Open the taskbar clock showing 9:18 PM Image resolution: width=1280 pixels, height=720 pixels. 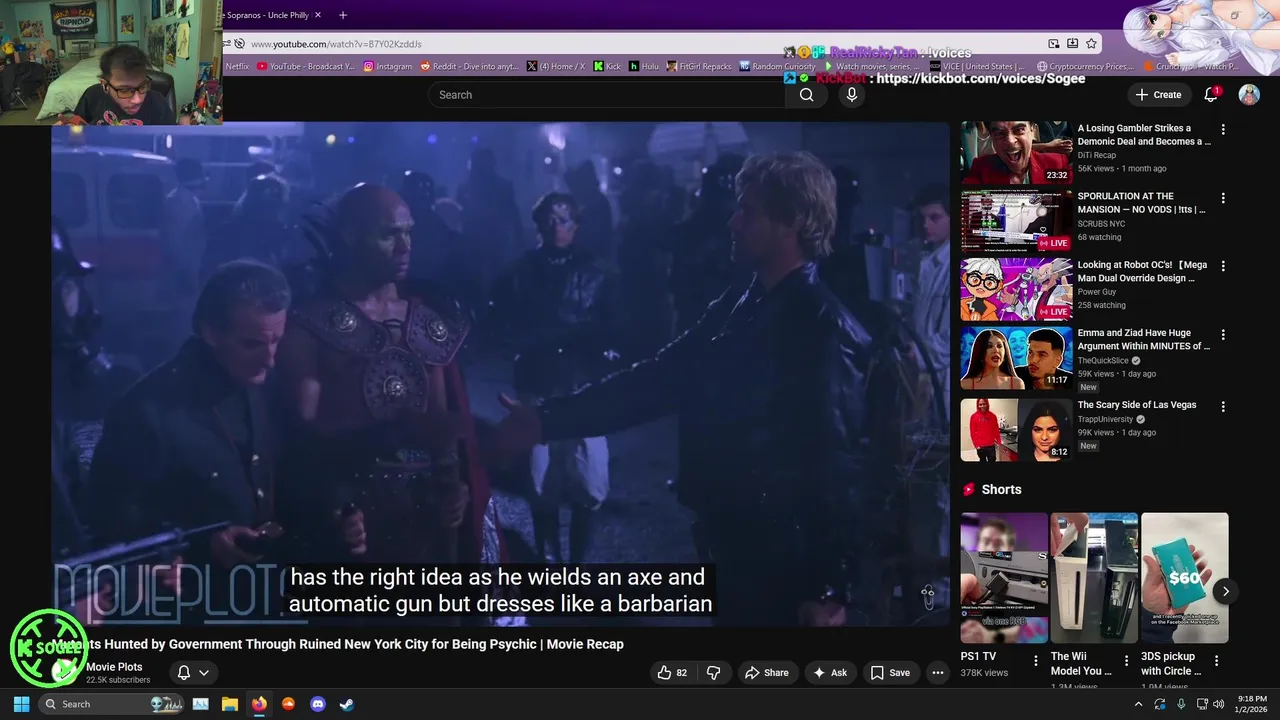click(1252, 704)
